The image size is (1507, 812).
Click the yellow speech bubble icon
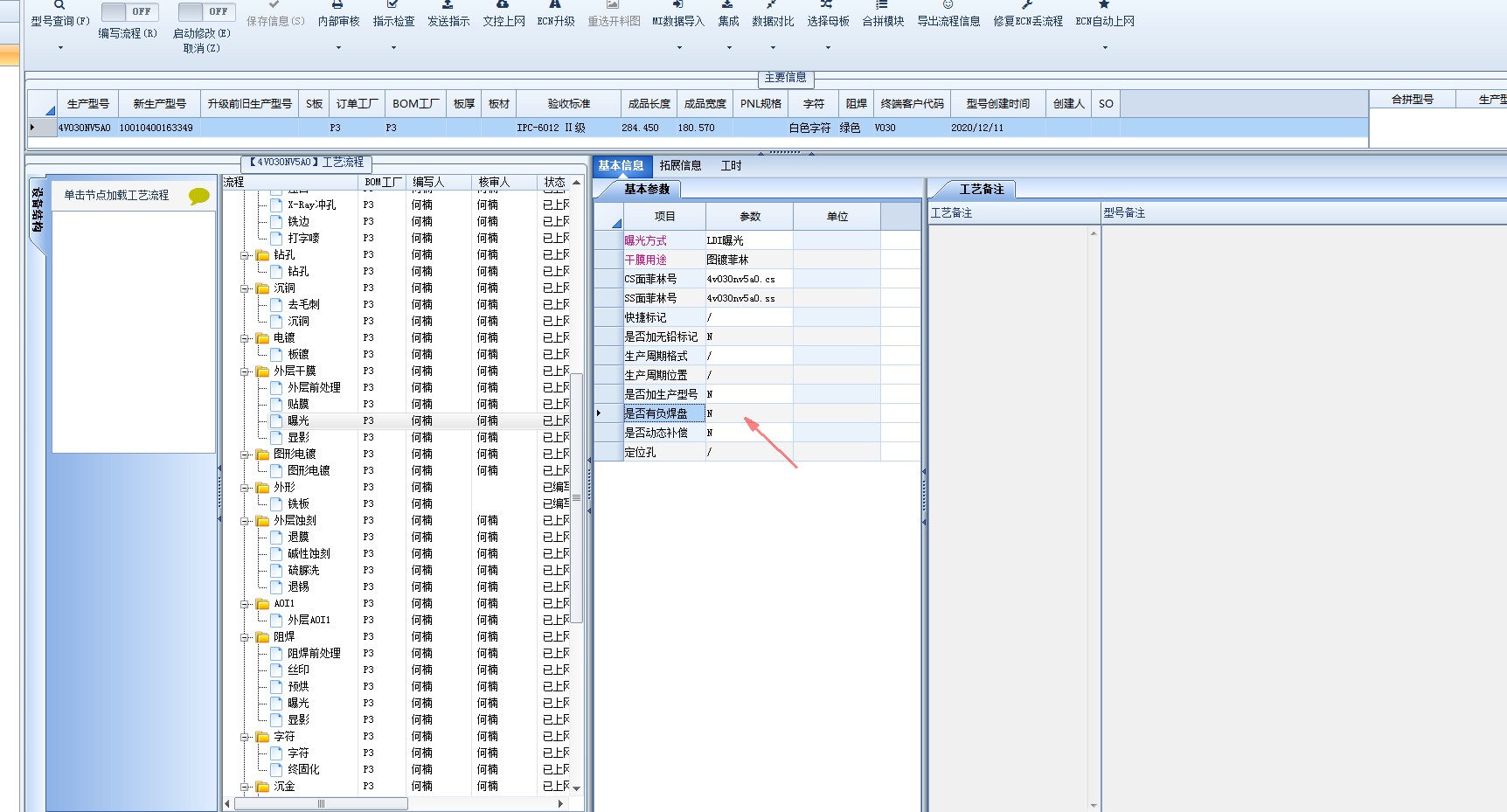[x=199, y=197]
